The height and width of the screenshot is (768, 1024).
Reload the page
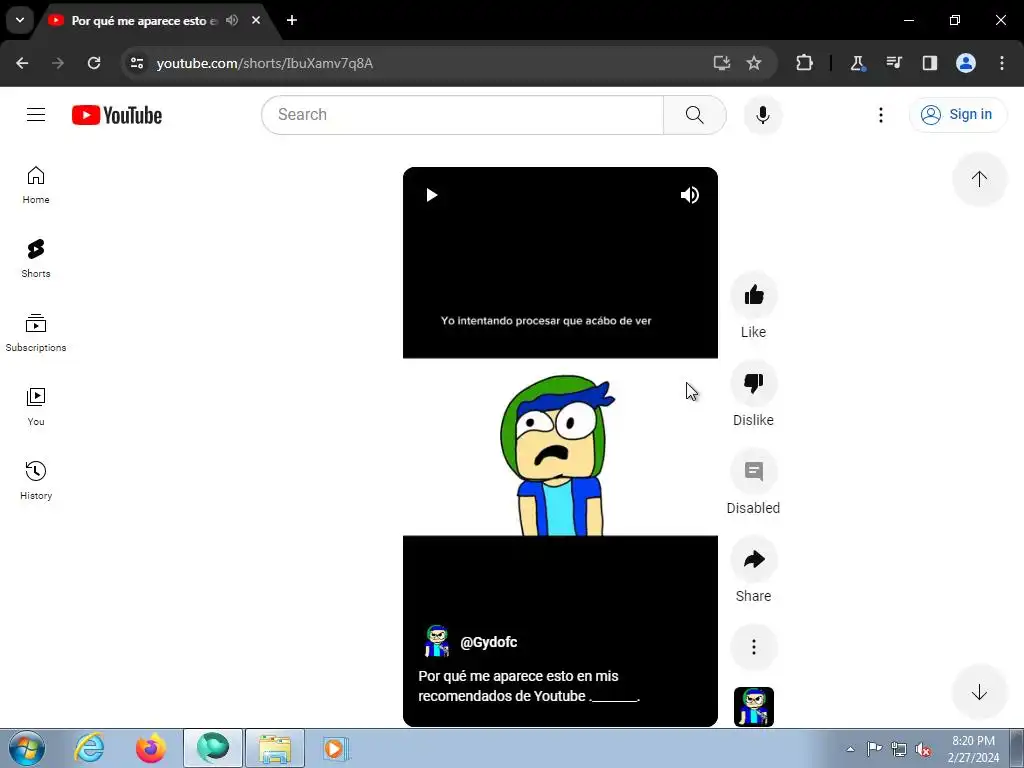pyautogui.click(x=94, y=63)
